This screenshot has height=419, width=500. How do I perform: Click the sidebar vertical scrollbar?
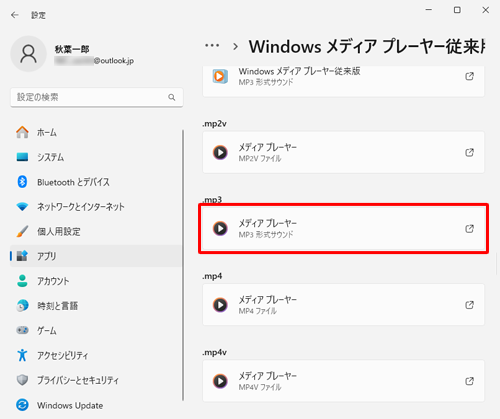pyautogui.click(x=183, y=265)
